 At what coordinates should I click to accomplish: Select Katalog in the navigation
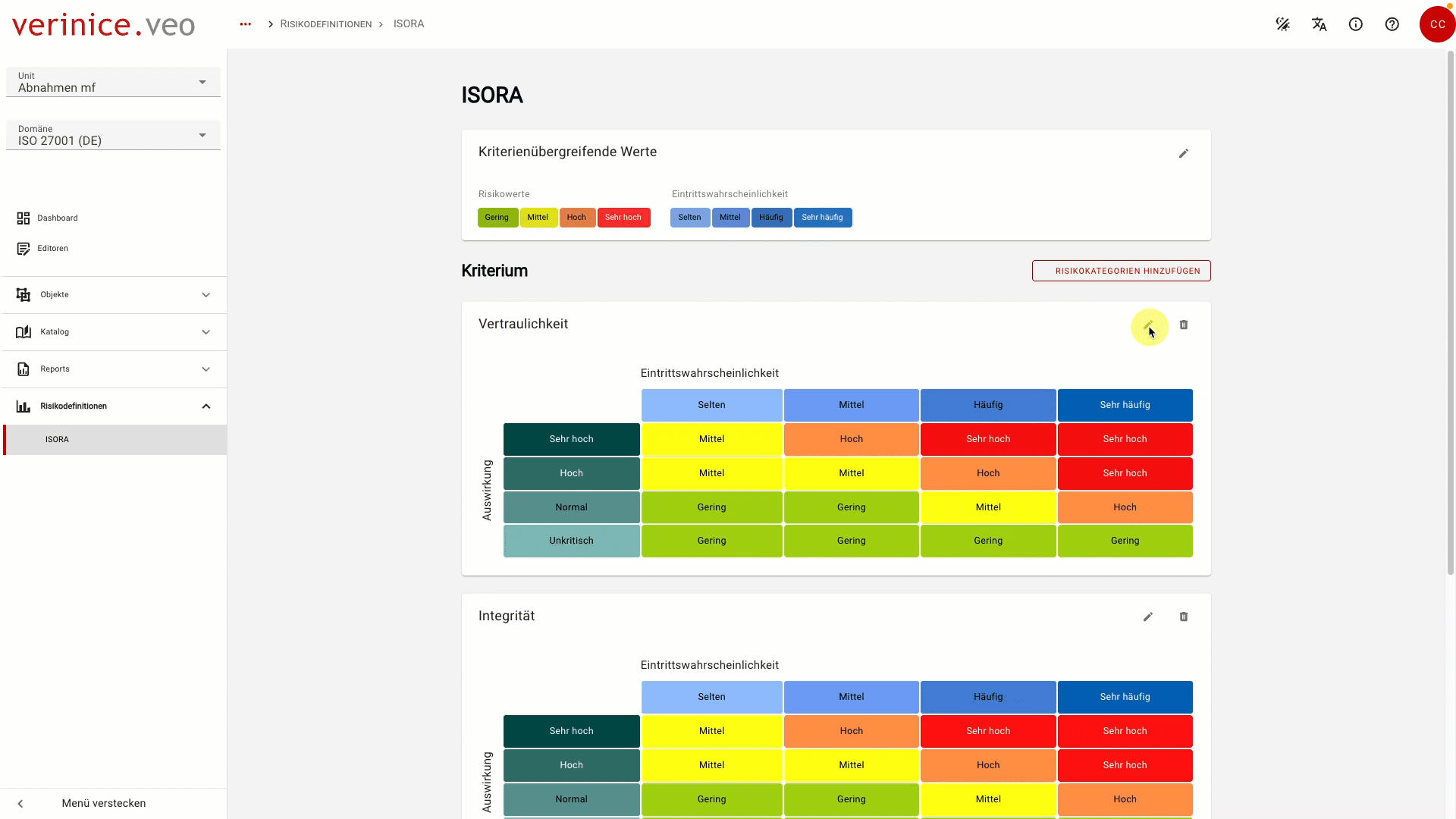[x=114, y=332]
